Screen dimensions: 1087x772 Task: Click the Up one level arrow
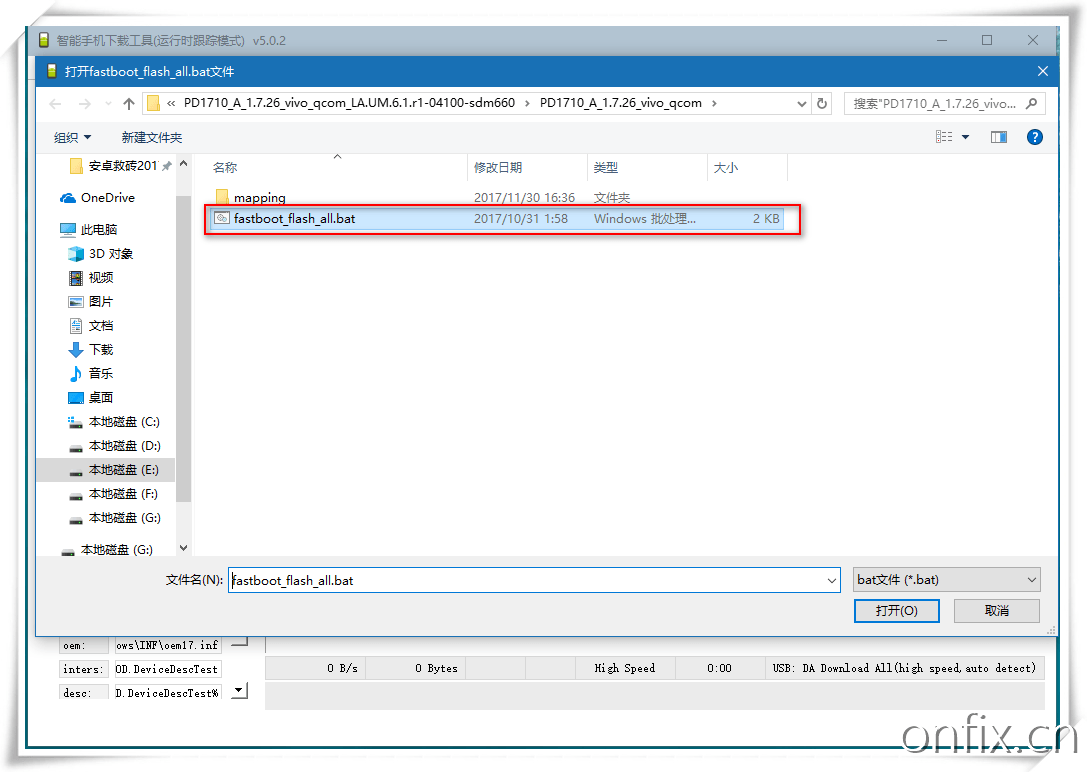click(129, 104)
